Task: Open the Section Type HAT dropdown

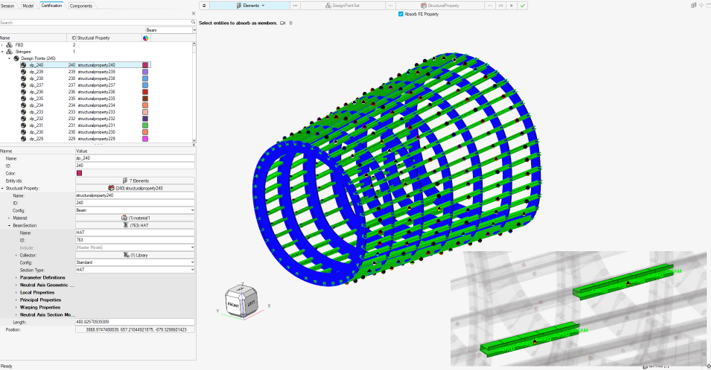Action: (135, 270)
